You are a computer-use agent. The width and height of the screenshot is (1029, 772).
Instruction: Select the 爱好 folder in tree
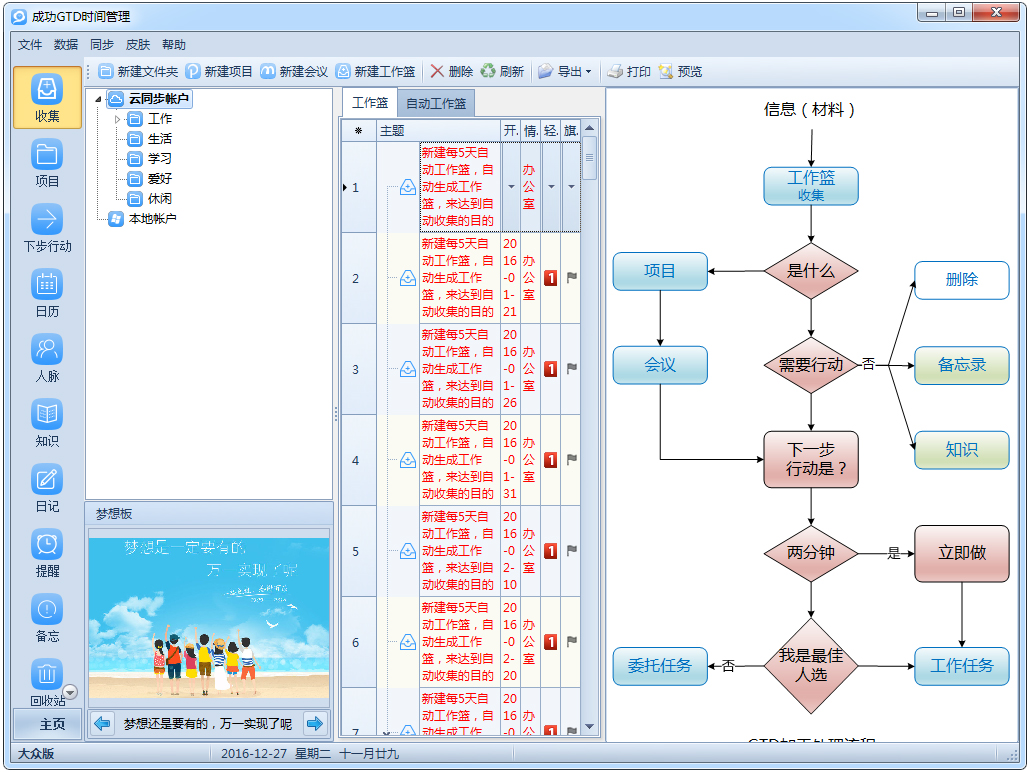coord(159,179)
